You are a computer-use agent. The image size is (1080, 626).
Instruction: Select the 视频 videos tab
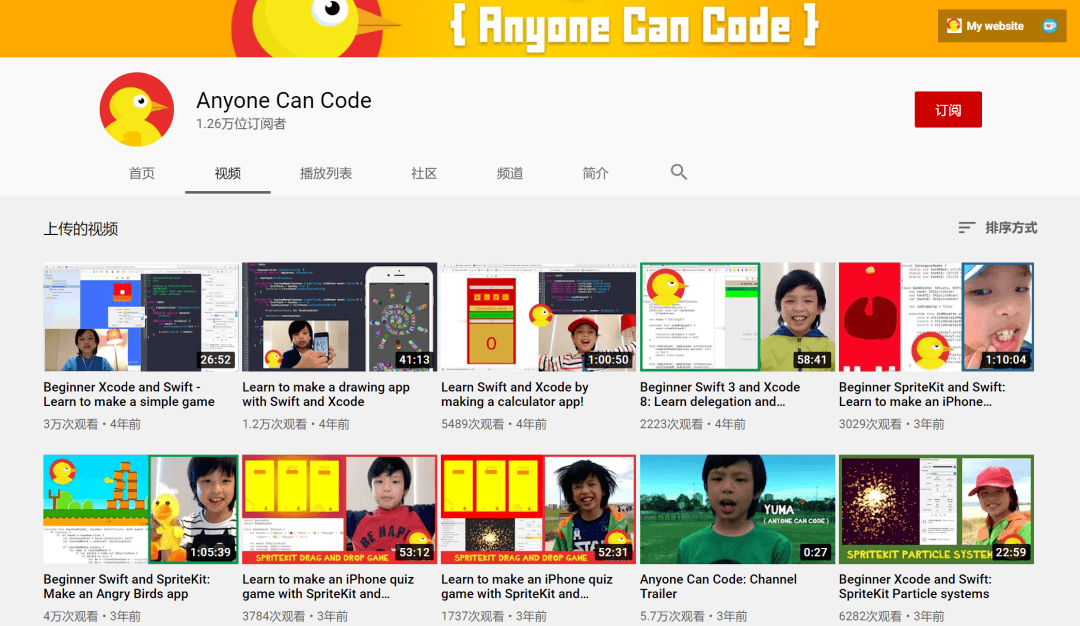(x=227, y=174)
